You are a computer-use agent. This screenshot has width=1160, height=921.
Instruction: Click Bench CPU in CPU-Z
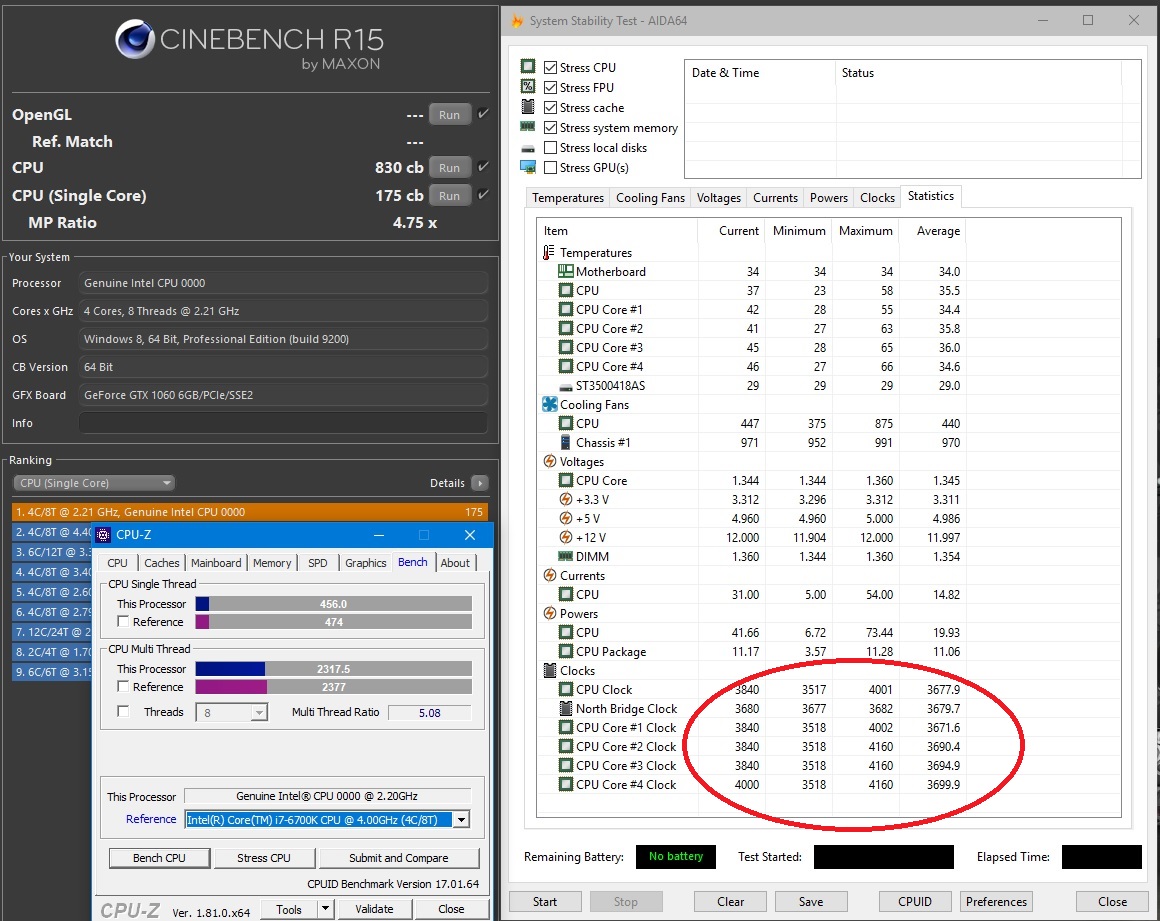click(159, 858)
